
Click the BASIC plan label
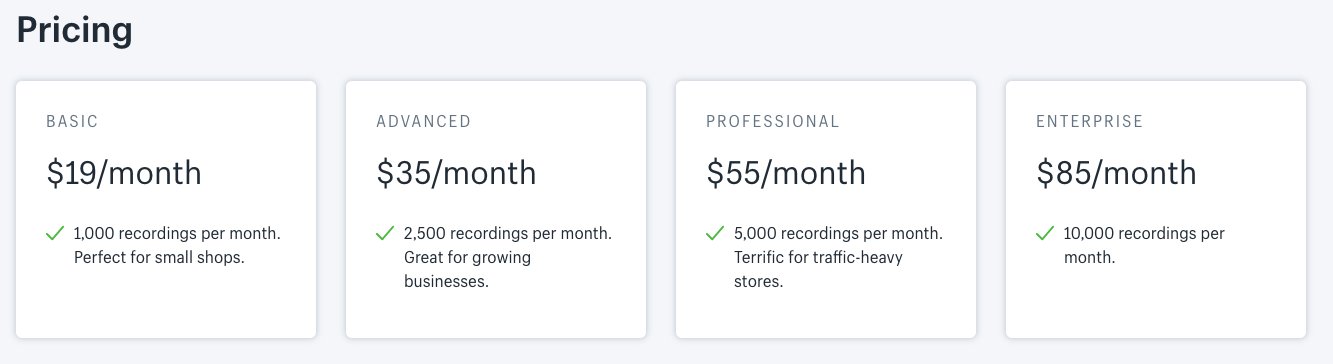(x=72, y=122)
